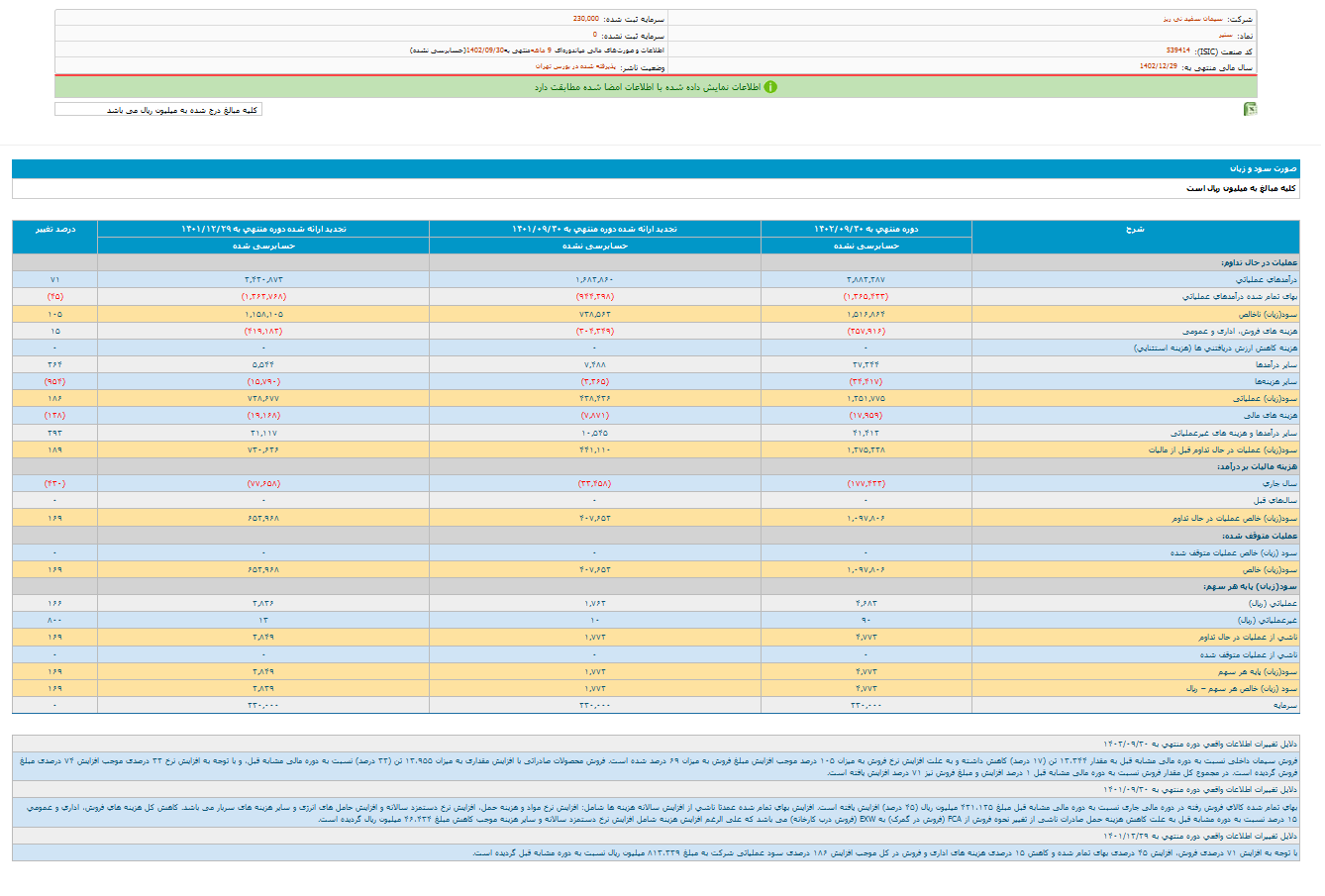Viewport: 1325px width, 896px height.
Task: Click the Excel export icon
Action: (1250, 110)
